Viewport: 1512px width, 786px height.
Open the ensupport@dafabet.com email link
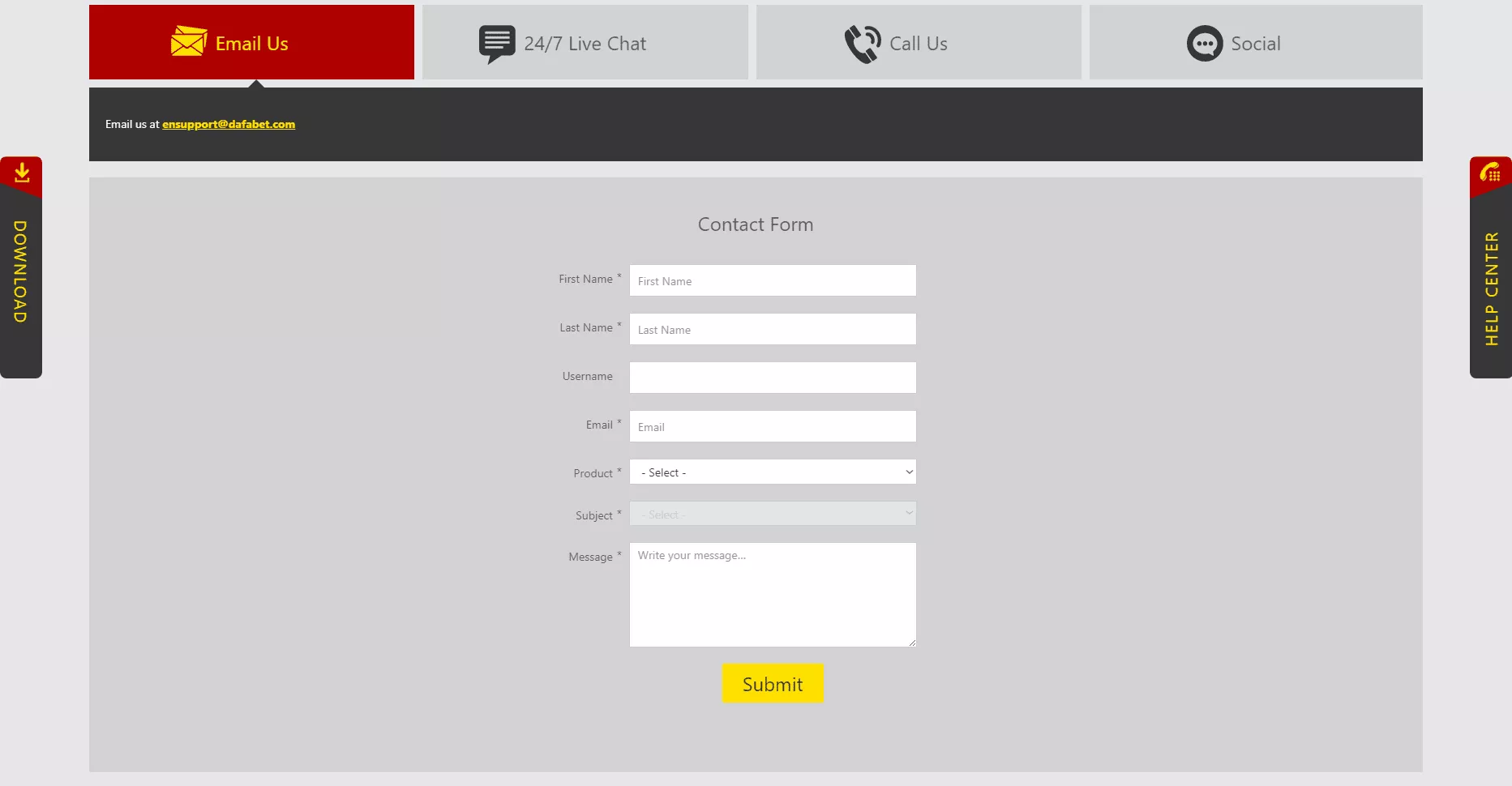coord(229,124)
